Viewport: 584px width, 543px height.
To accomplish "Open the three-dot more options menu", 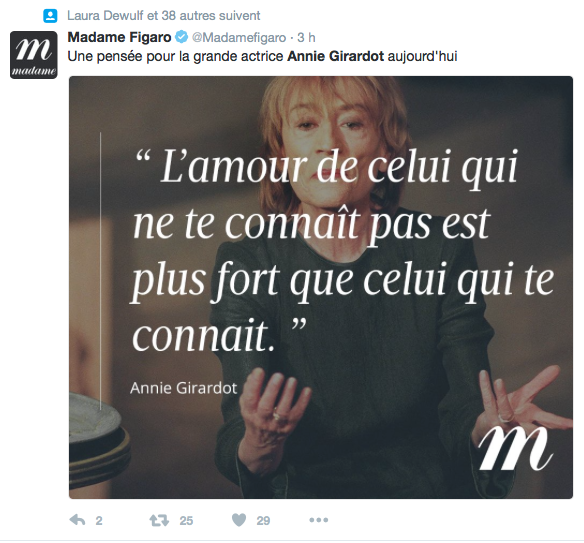I will (318, 520).
